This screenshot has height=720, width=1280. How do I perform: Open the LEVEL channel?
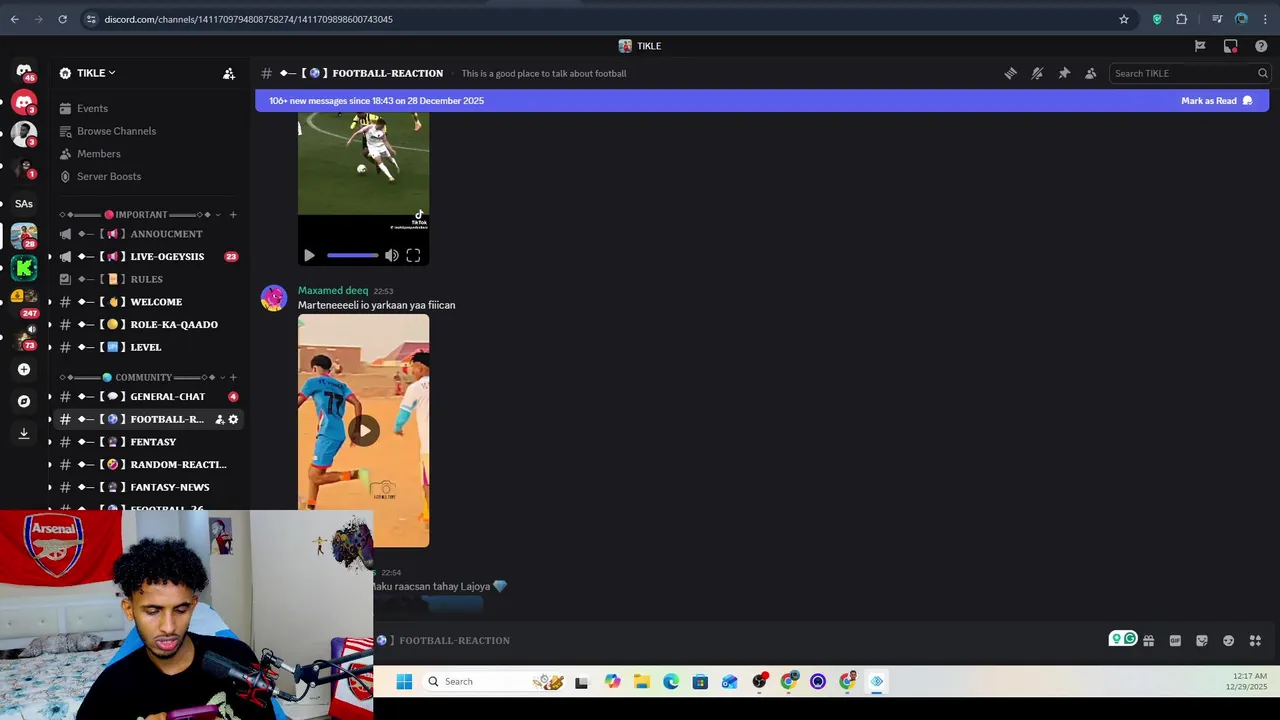pos(148,347)
